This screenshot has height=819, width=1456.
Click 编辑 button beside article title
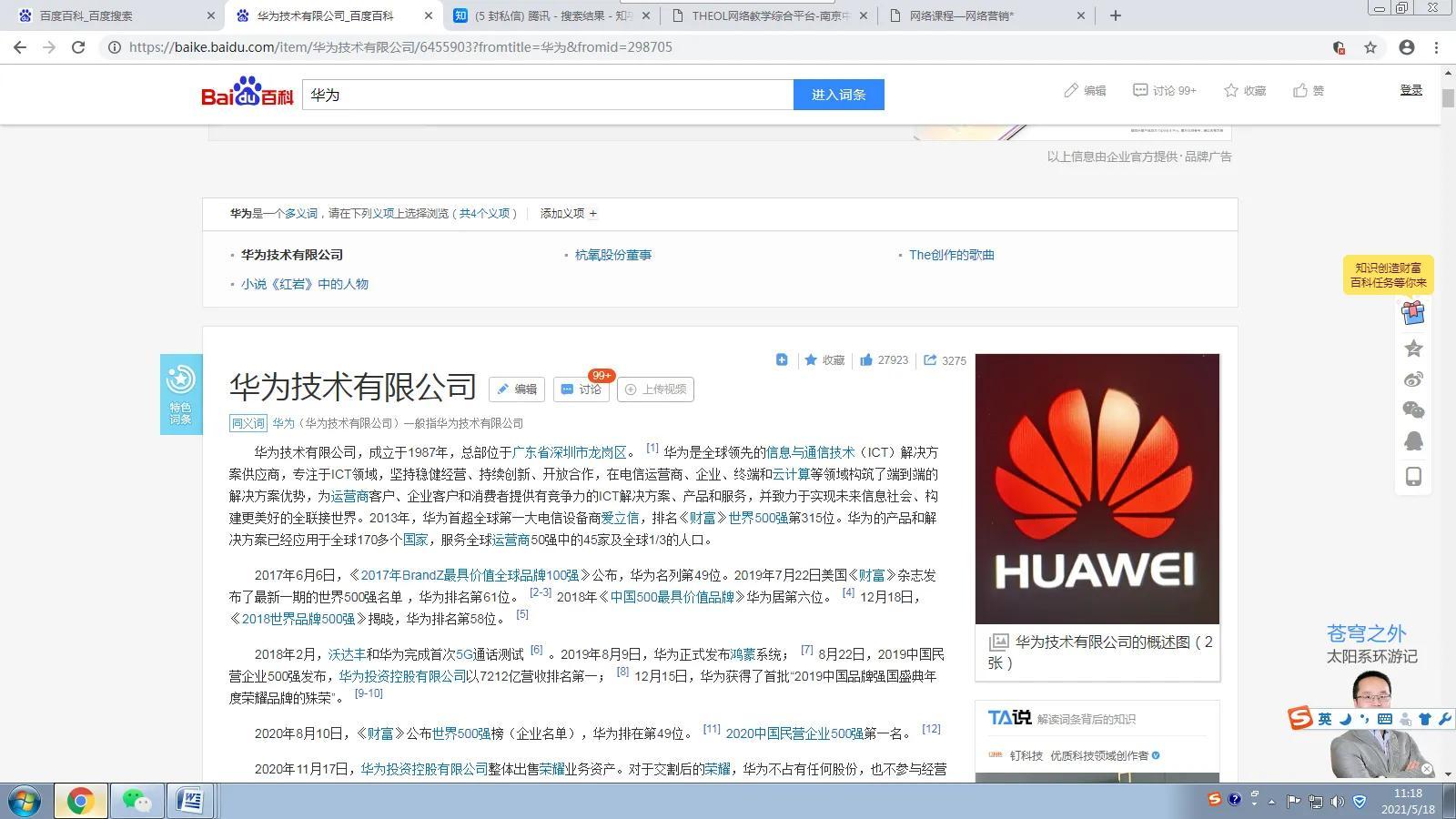pyautogui.click(x=517, y=389)
